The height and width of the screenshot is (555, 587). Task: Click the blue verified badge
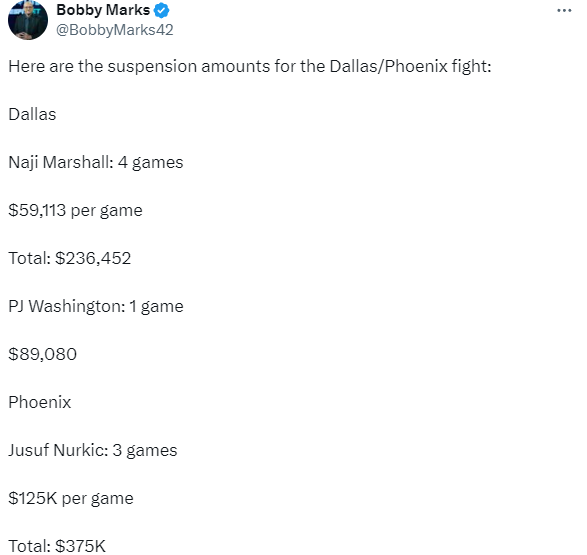click(162, 11)
